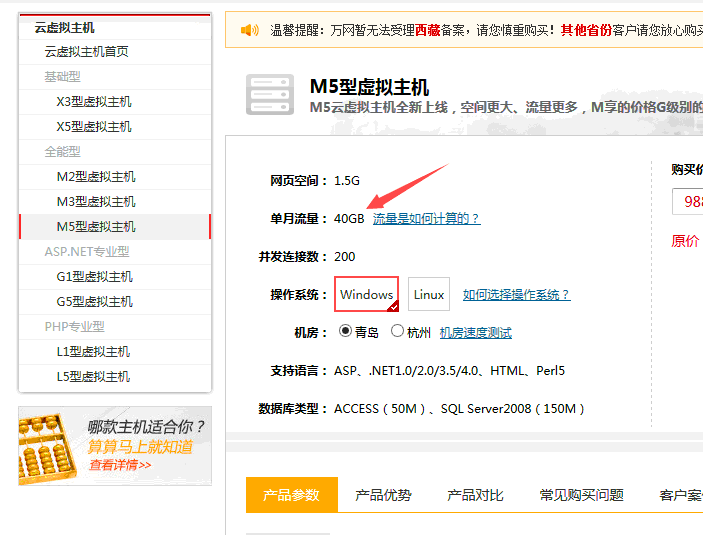
Task: Click the M5 server product icon
Action: pyautogui.click(x=270, y=95)
